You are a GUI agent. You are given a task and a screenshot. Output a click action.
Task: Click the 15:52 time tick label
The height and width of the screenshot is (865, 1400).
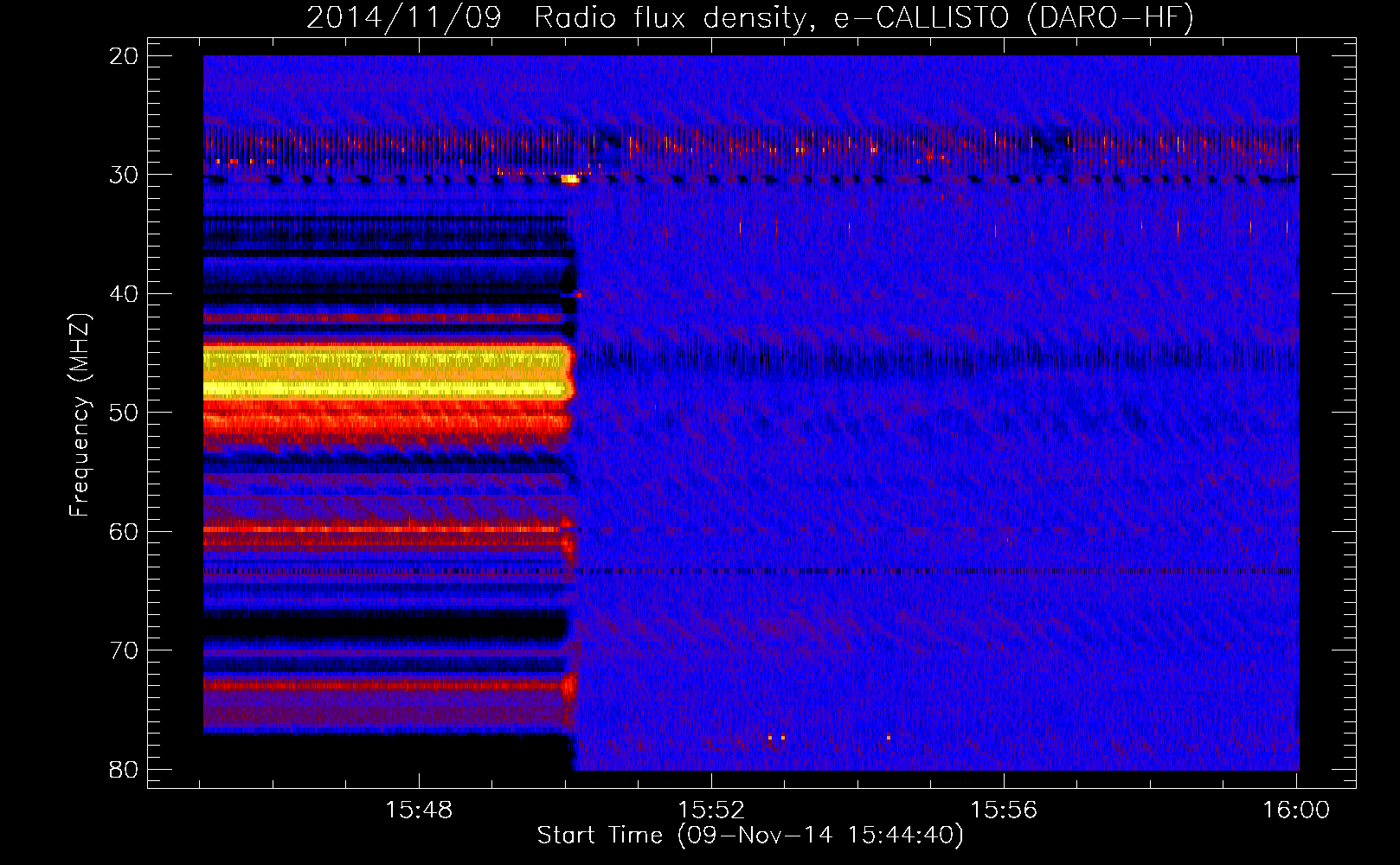click(711, 810)
